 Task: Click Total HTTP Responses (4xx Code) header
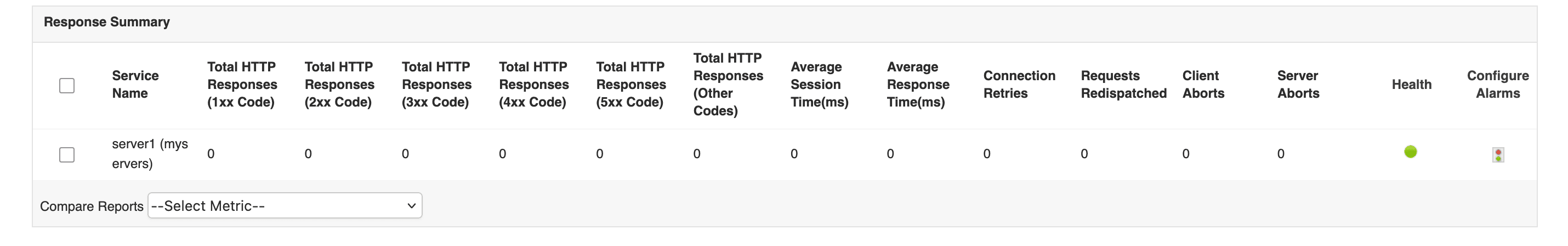coord(534,85)
